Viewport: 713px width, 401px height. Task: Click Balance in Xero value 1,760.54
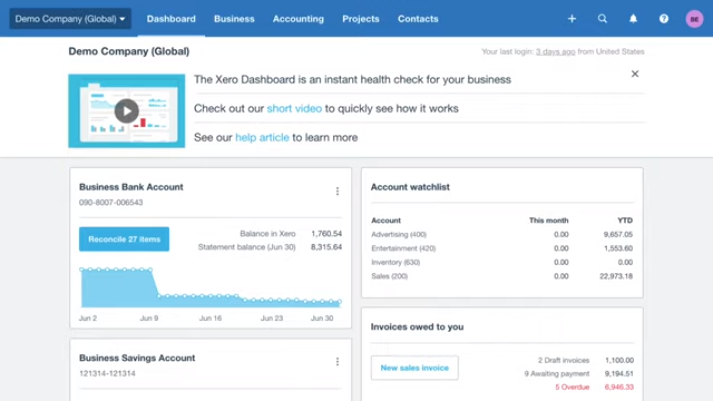[326, 234]
